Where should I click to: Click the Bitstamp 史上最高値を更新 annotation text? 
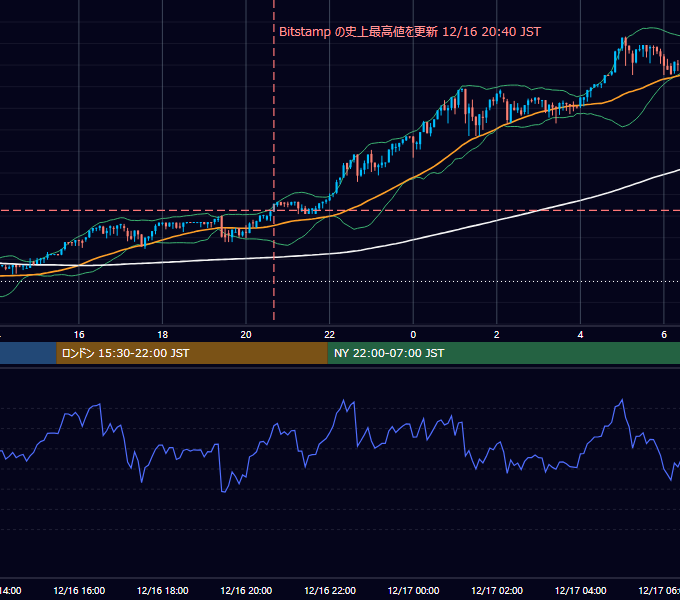click(410, 32)
